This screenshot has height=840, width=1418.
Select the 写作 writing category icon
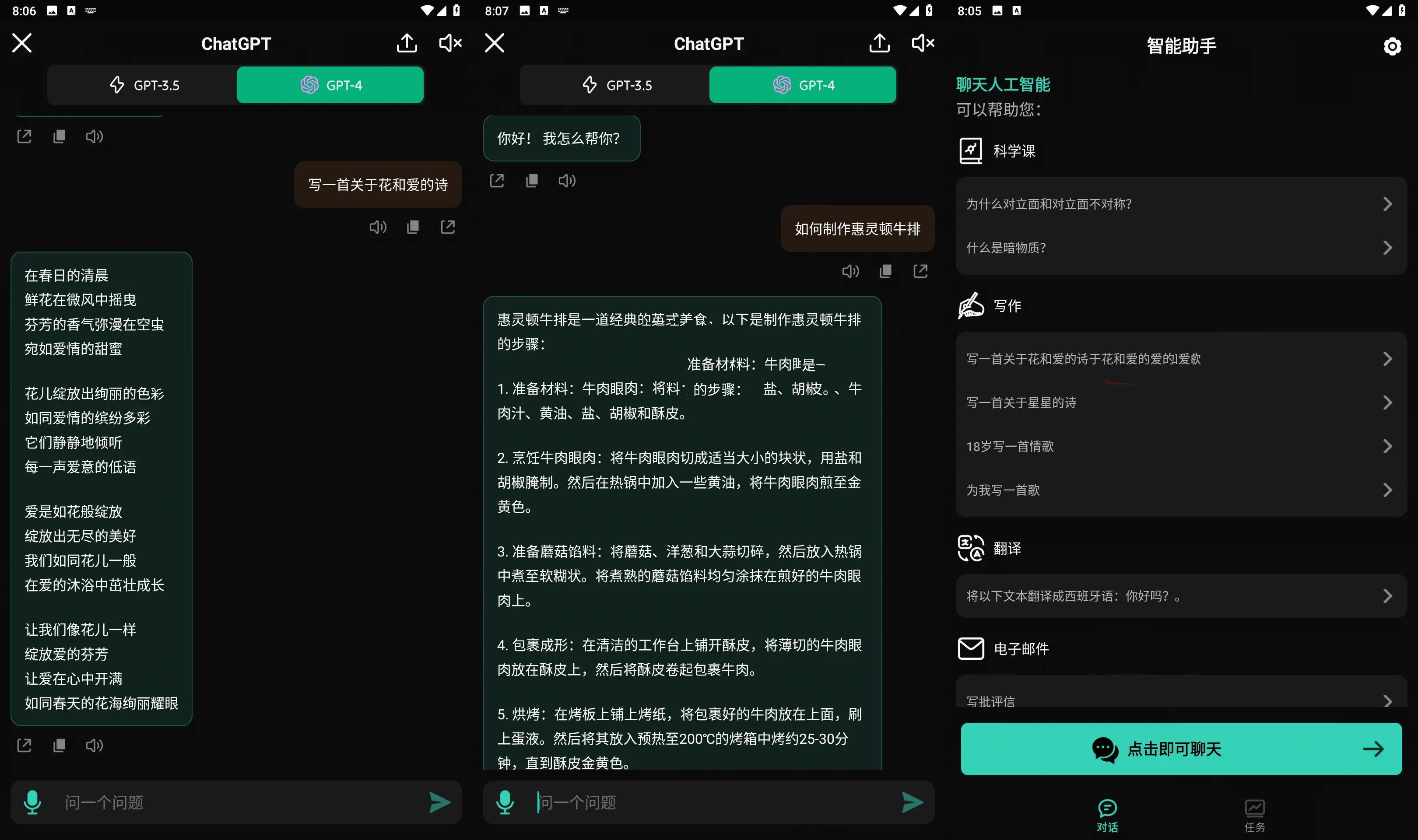[970, 305]
